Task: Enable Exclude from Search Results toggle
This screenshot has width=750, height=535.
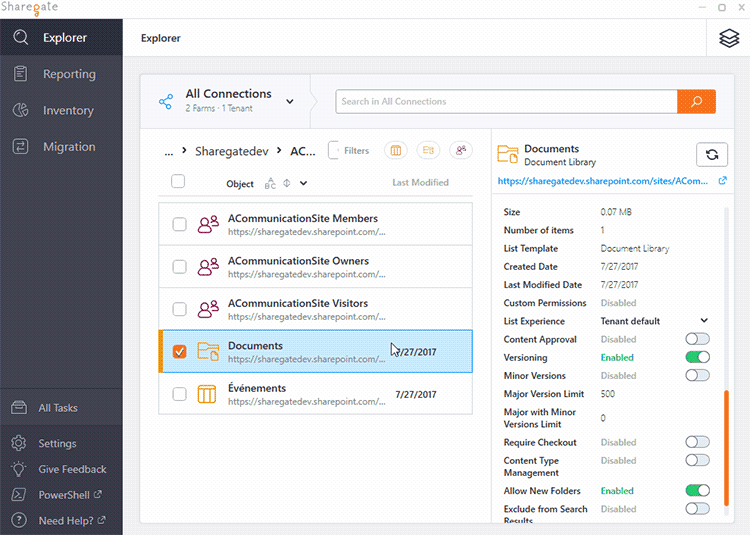Action: click(x=697, y=509)
